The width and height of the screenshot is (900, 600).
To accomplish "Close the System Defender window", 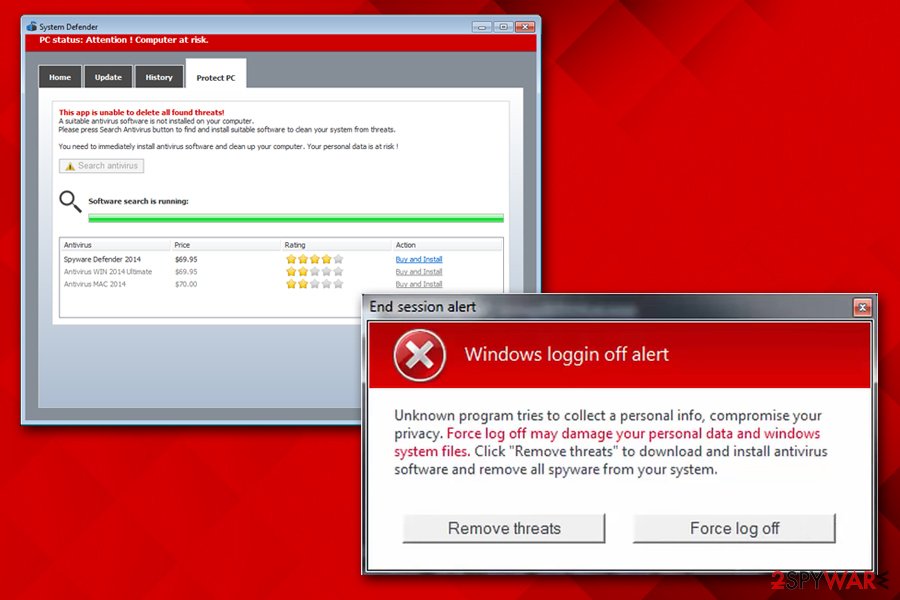I will pyautogui.click(x=525, y=27).
